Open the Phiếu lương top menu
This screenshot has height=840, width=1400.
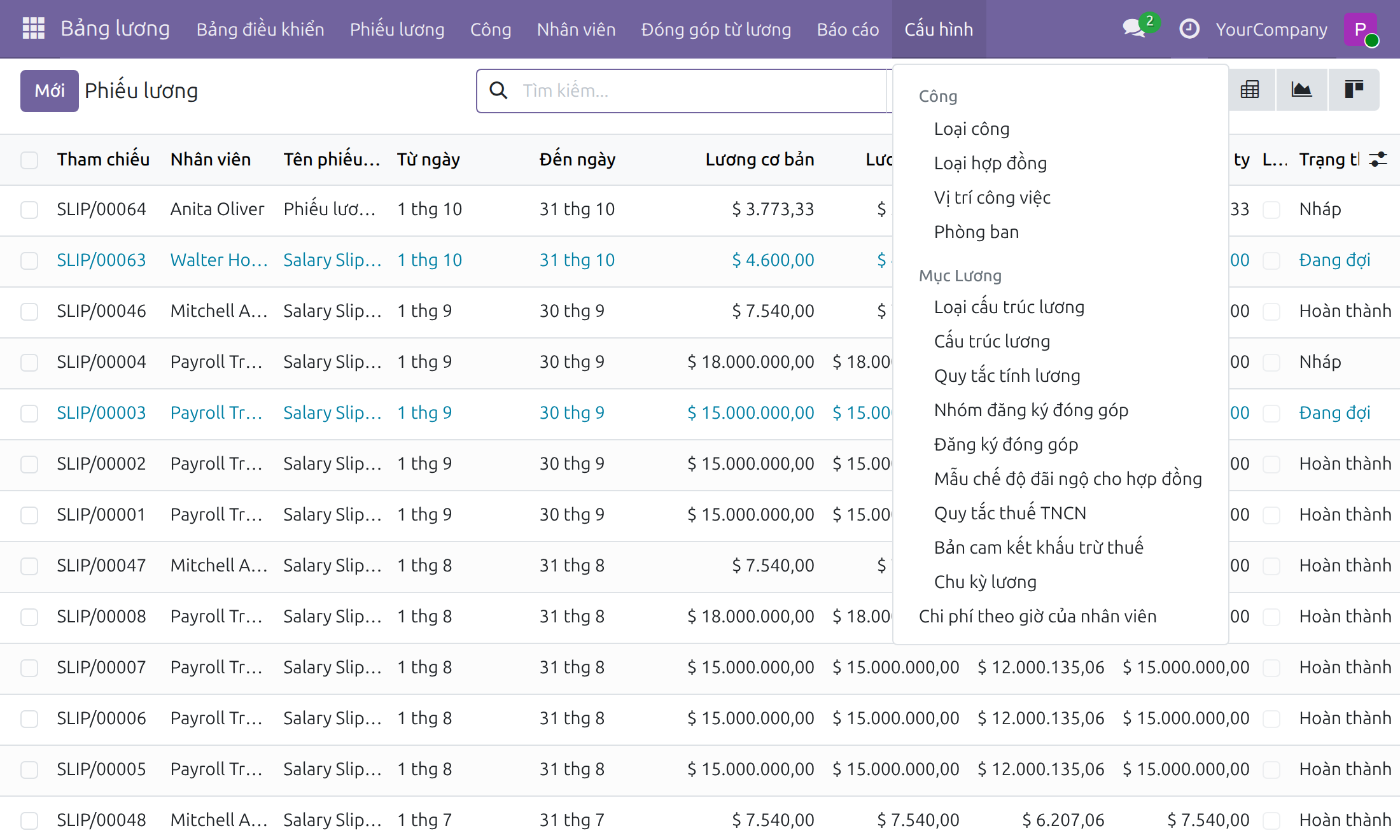(397, 29)
